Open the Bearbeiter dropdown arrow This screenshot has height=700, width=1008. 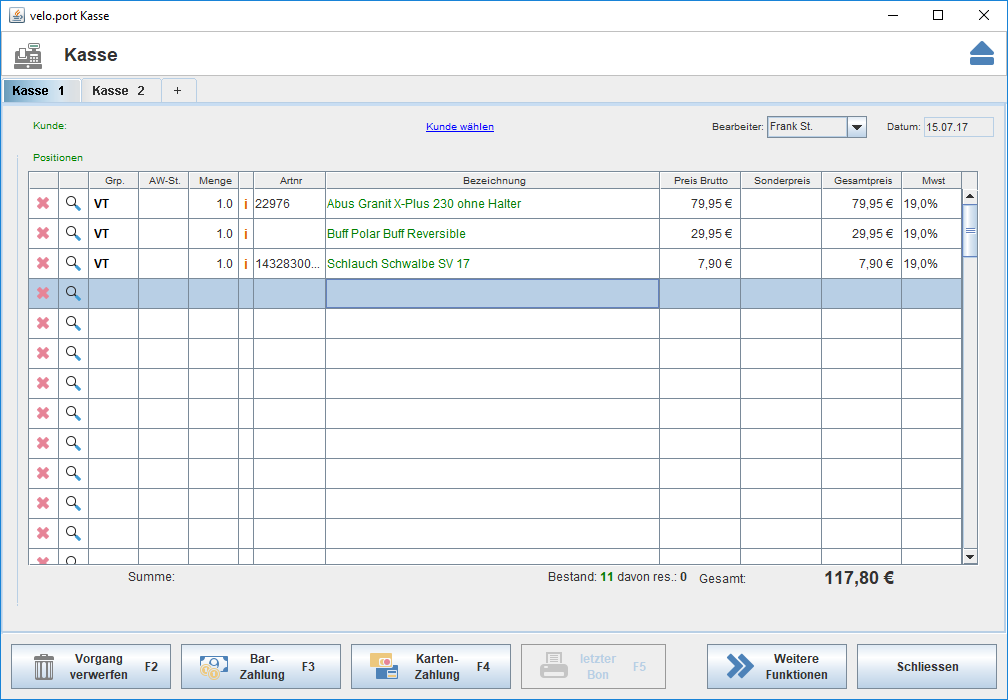click(857, 127)
